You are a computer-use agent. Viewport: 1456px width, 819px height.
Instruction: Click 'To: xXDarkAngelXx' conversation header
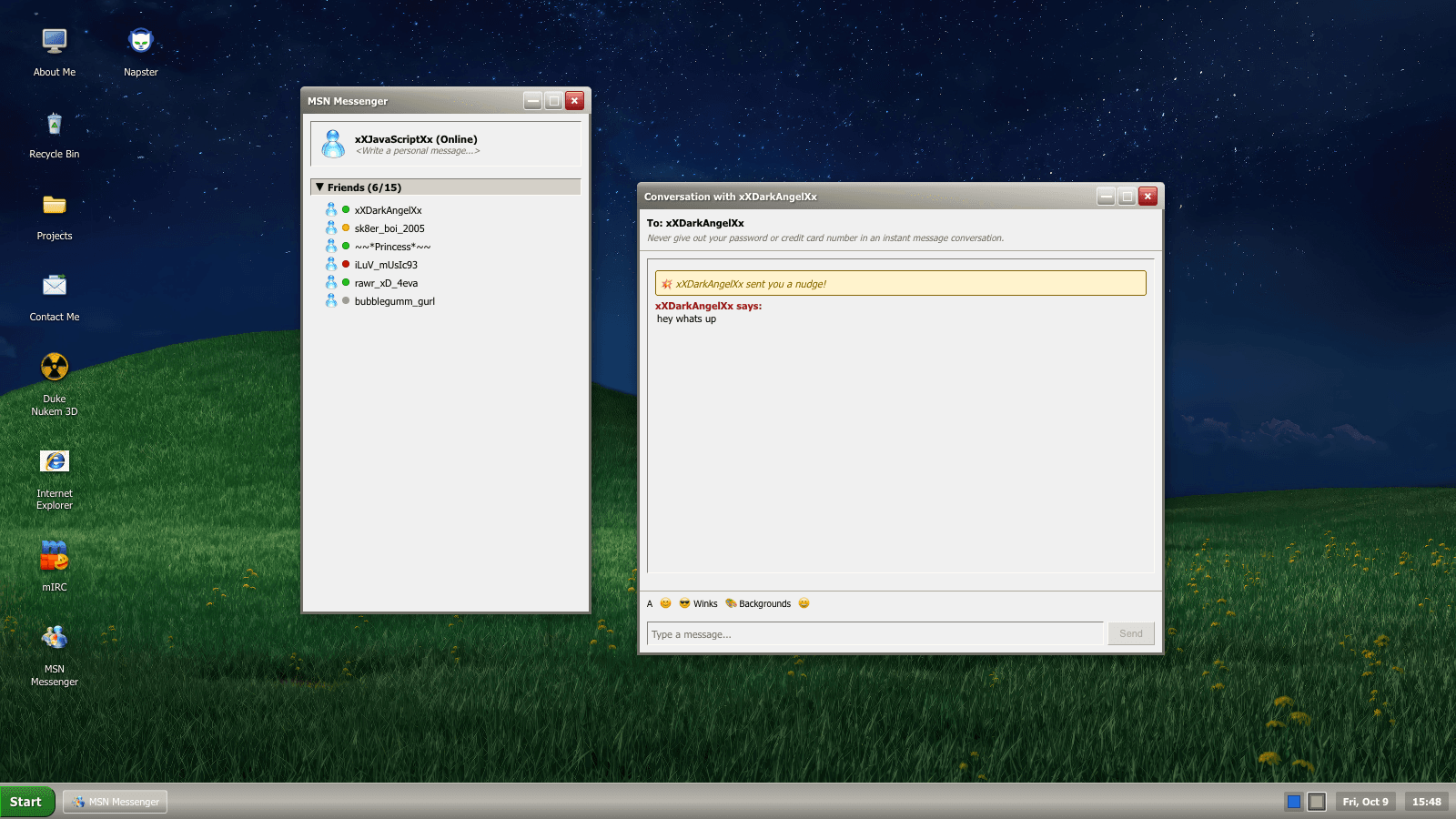(x=695, y=223)
